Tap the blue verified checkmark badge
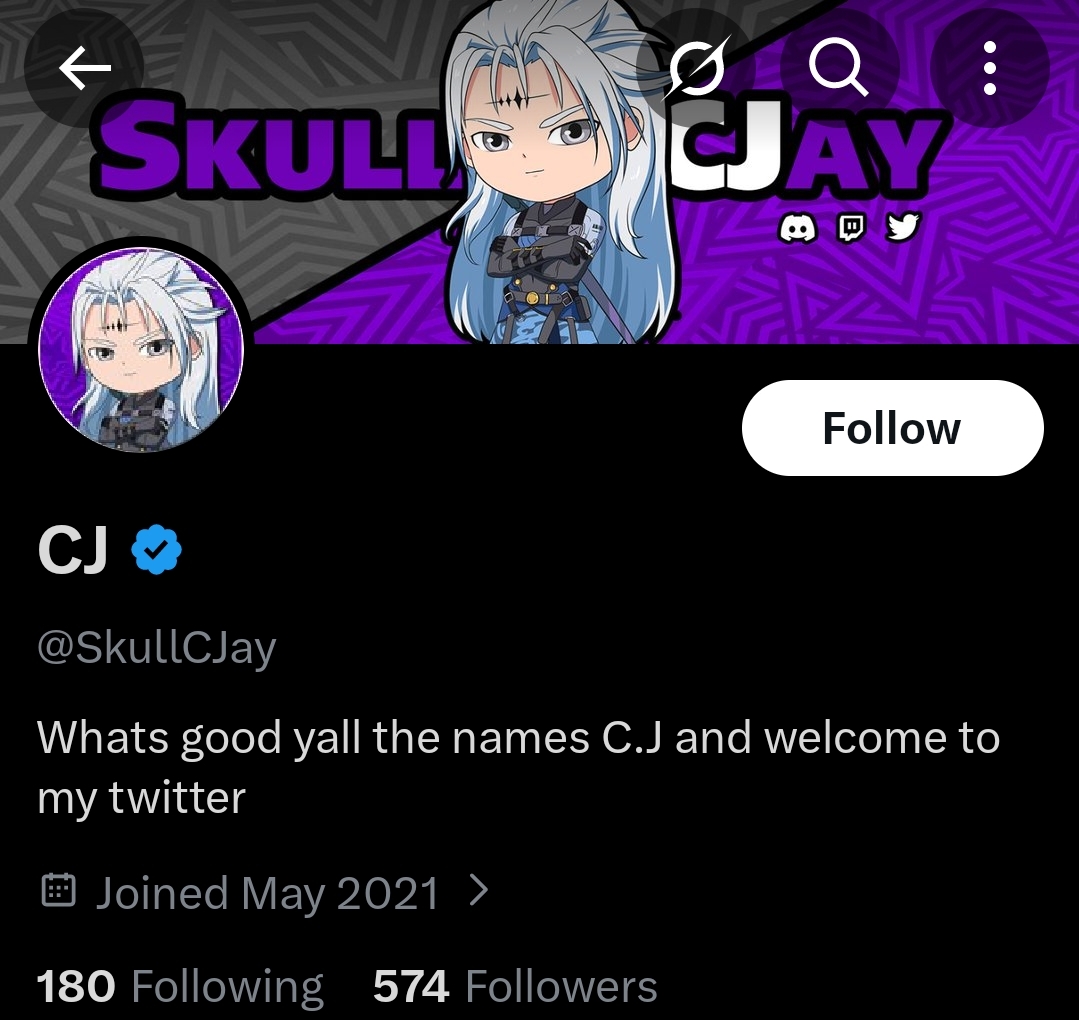 [156, 549]
